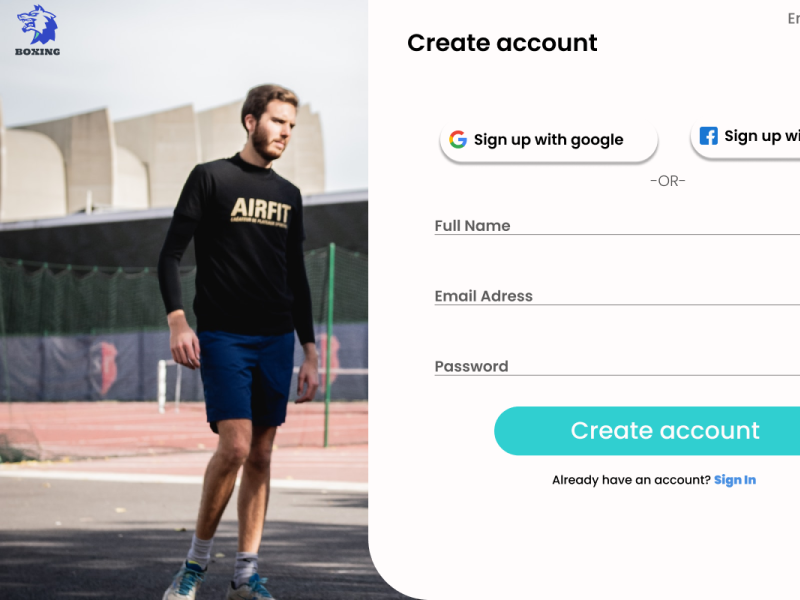Click the AIRFIT text on the shirt

(x=261, y=210)
